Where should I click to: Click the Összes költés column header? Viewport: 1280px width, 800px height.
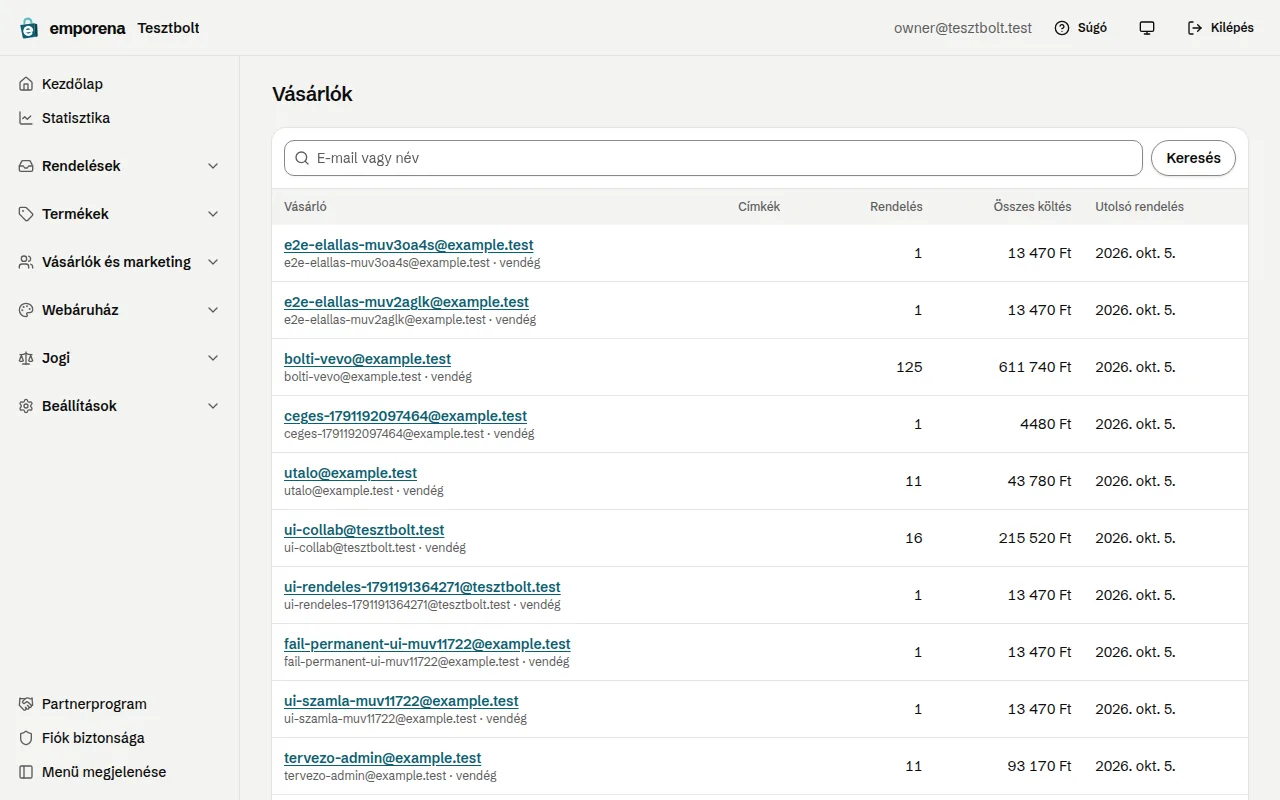tap(1032, 207)
